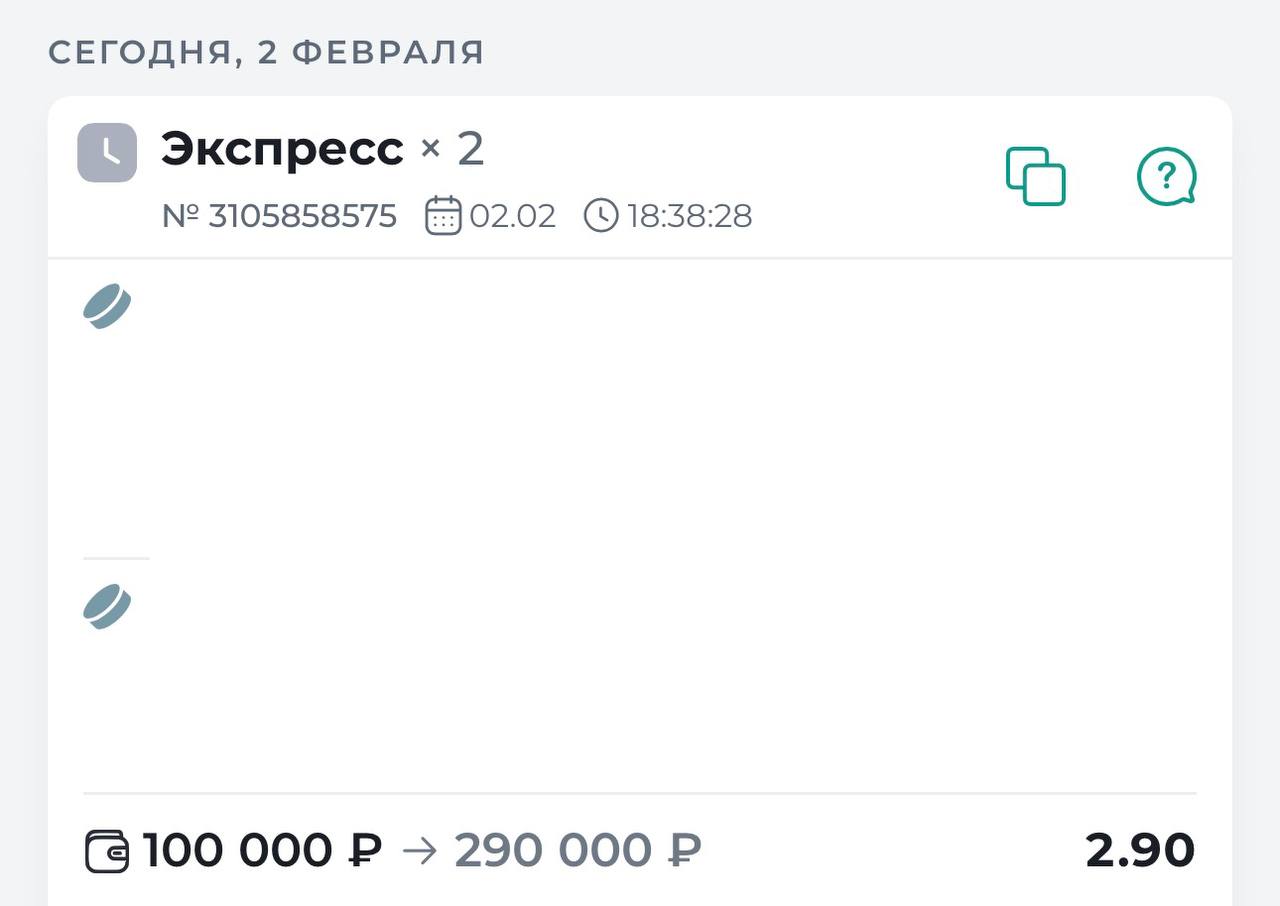Click the pending status clock icon
1280x906 pixels.
click(107, 153)
